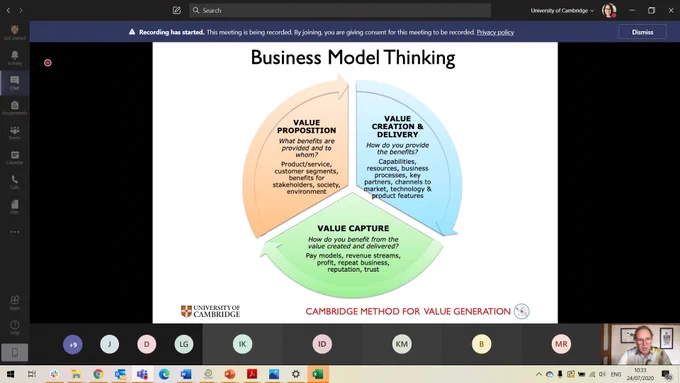Open Slack from the taskbar

click(x=54, y=374)
